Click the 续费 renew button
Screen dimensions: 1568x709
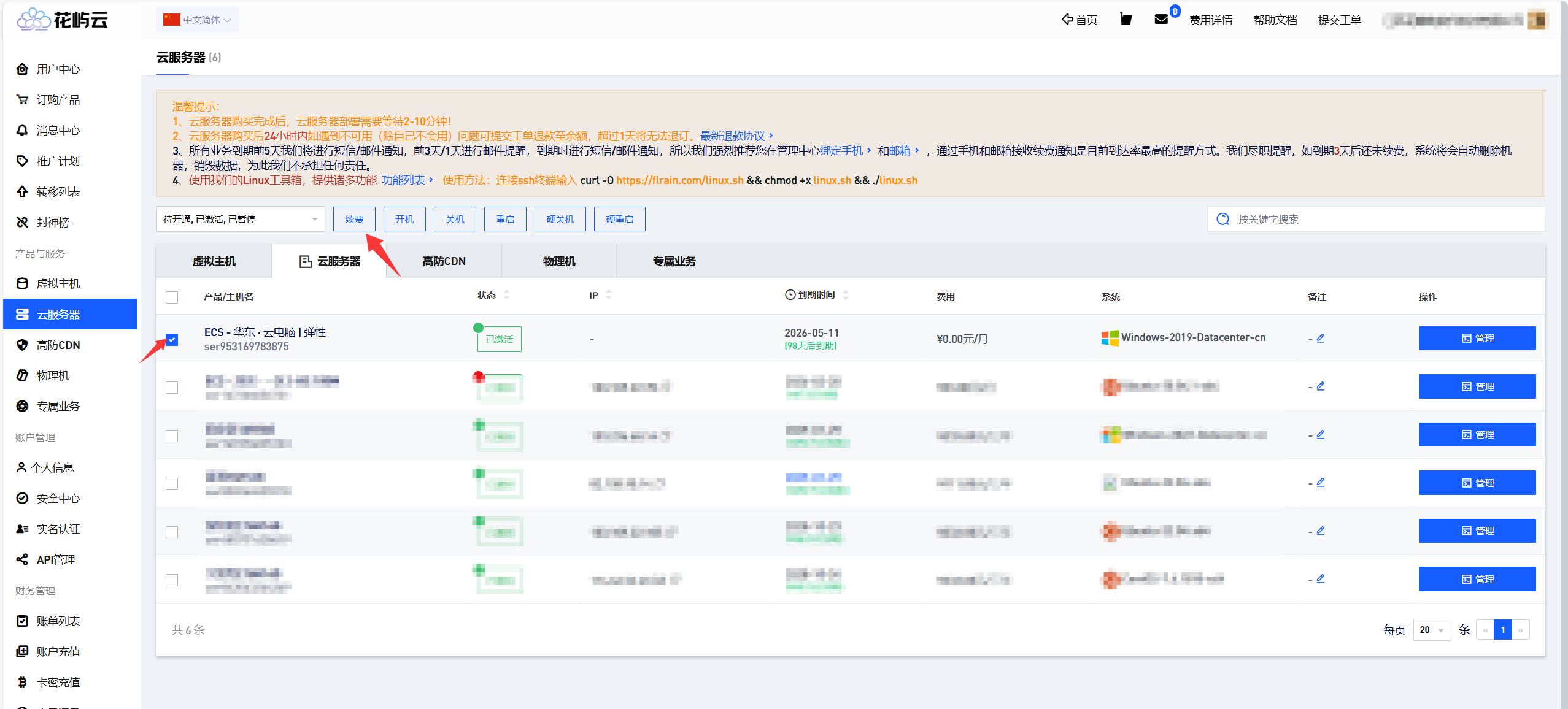point(354,219)
